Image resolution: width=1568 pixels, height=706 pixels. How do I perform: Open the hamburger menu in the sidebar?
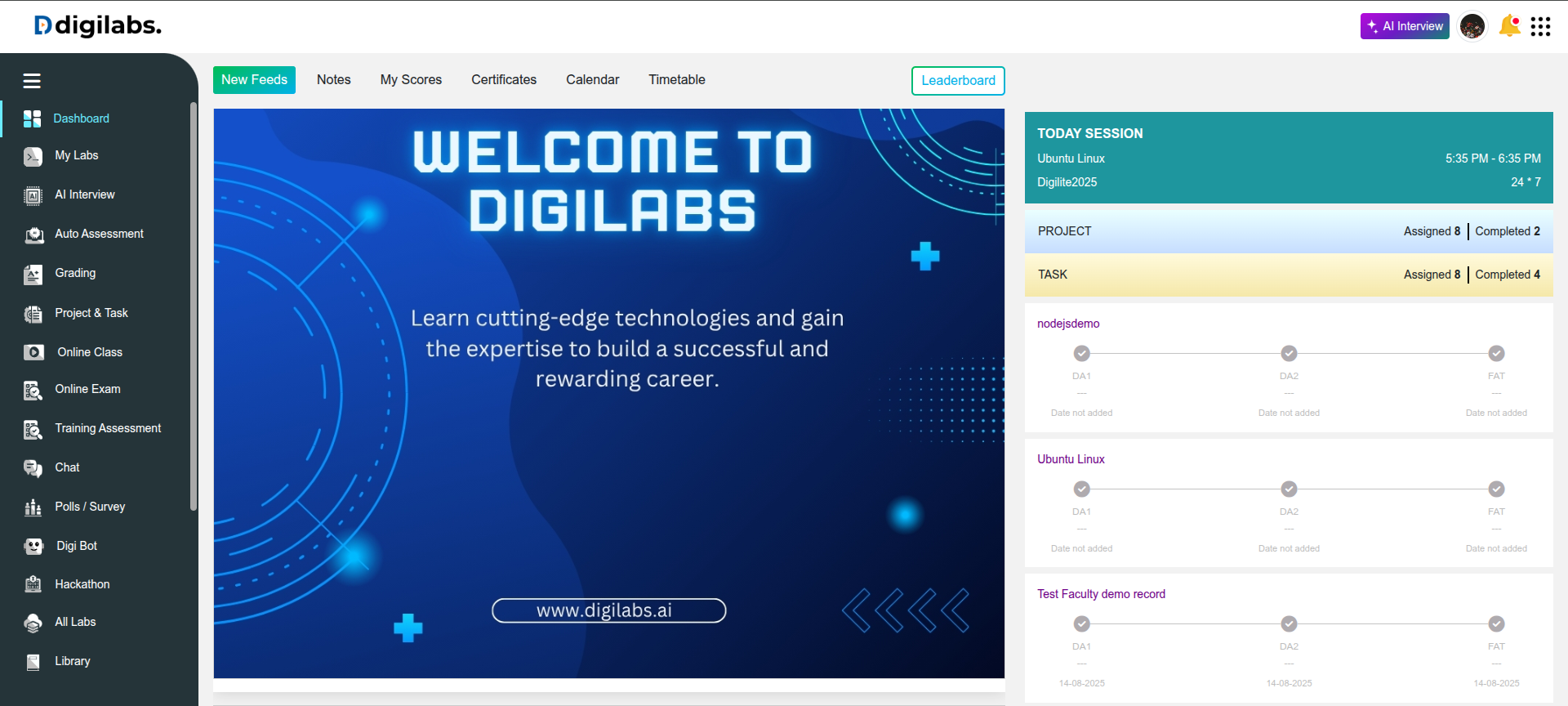point(32,81)
